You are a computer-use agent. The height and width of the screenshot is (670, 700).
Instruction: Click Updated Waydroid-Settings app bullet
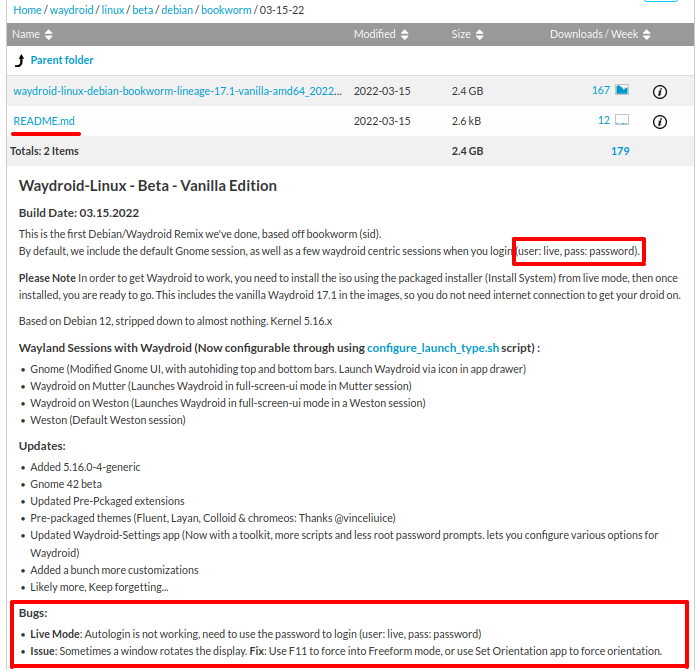coord(344,544)
